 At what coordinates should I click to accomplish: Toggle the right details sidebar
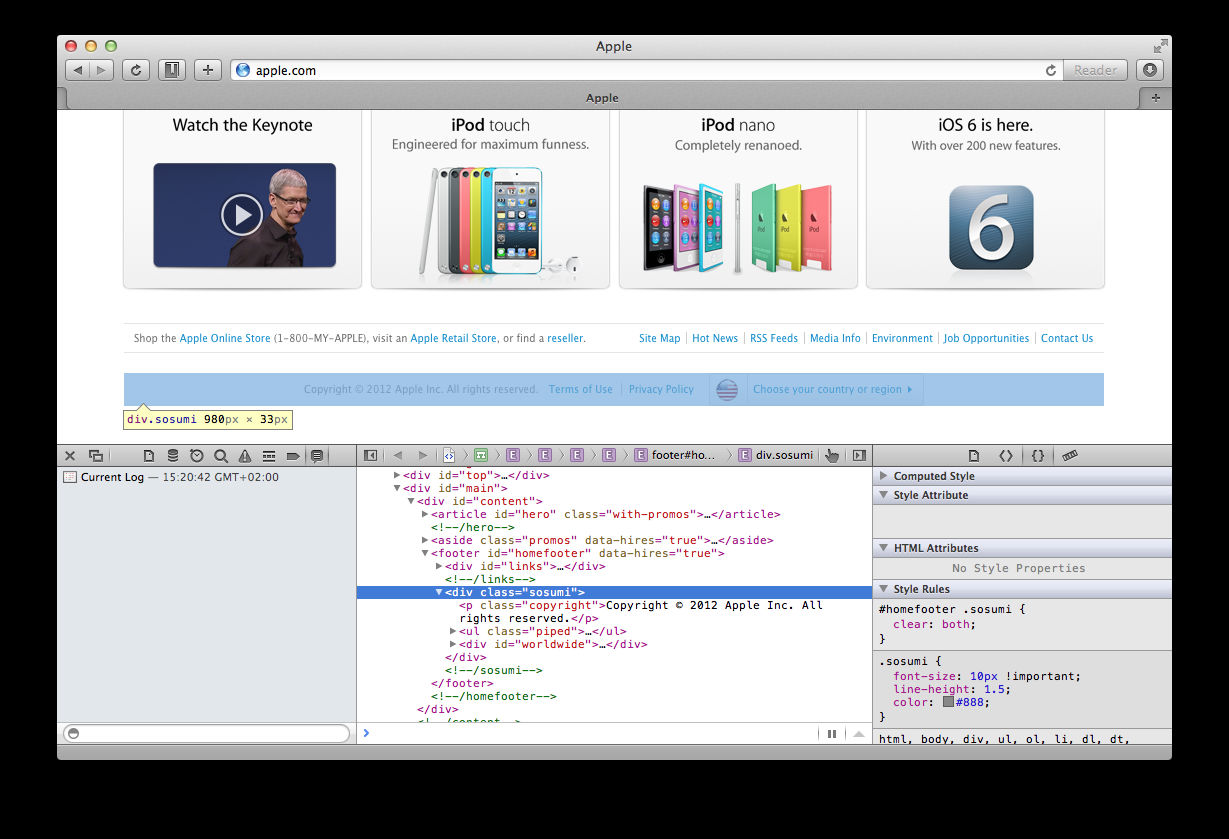coord(859,456)
